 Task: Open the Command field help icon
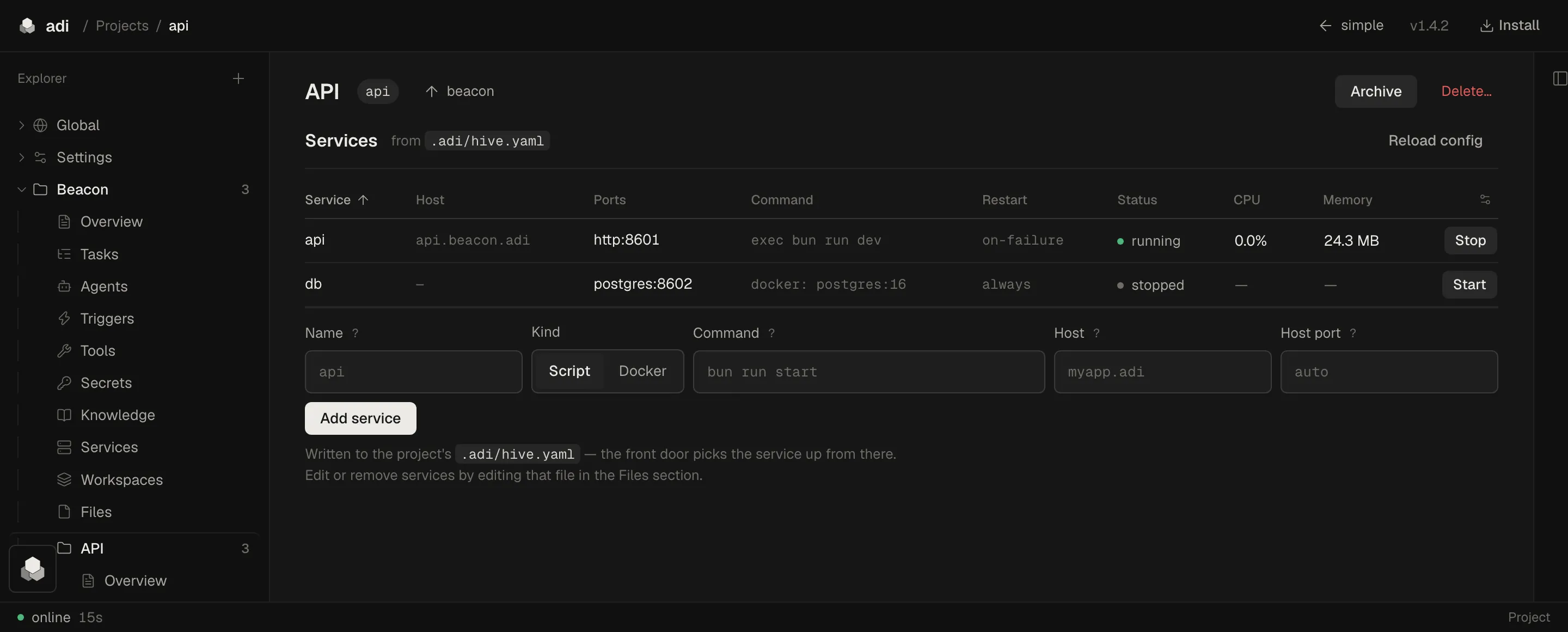click(x=771, y=333)
